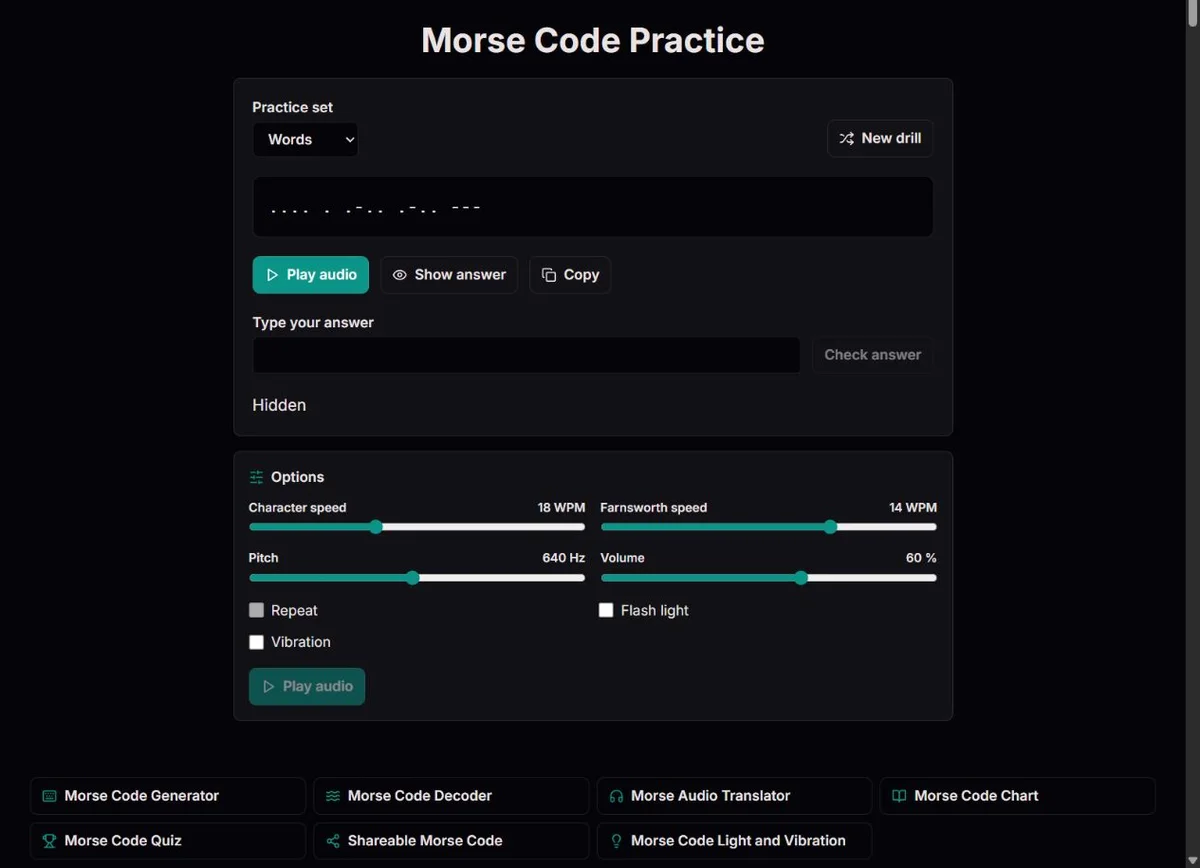The width and height of the screenshot is (1200, 868).
Task: Open the Morse Code Generator link
Action: click(168, 796)
